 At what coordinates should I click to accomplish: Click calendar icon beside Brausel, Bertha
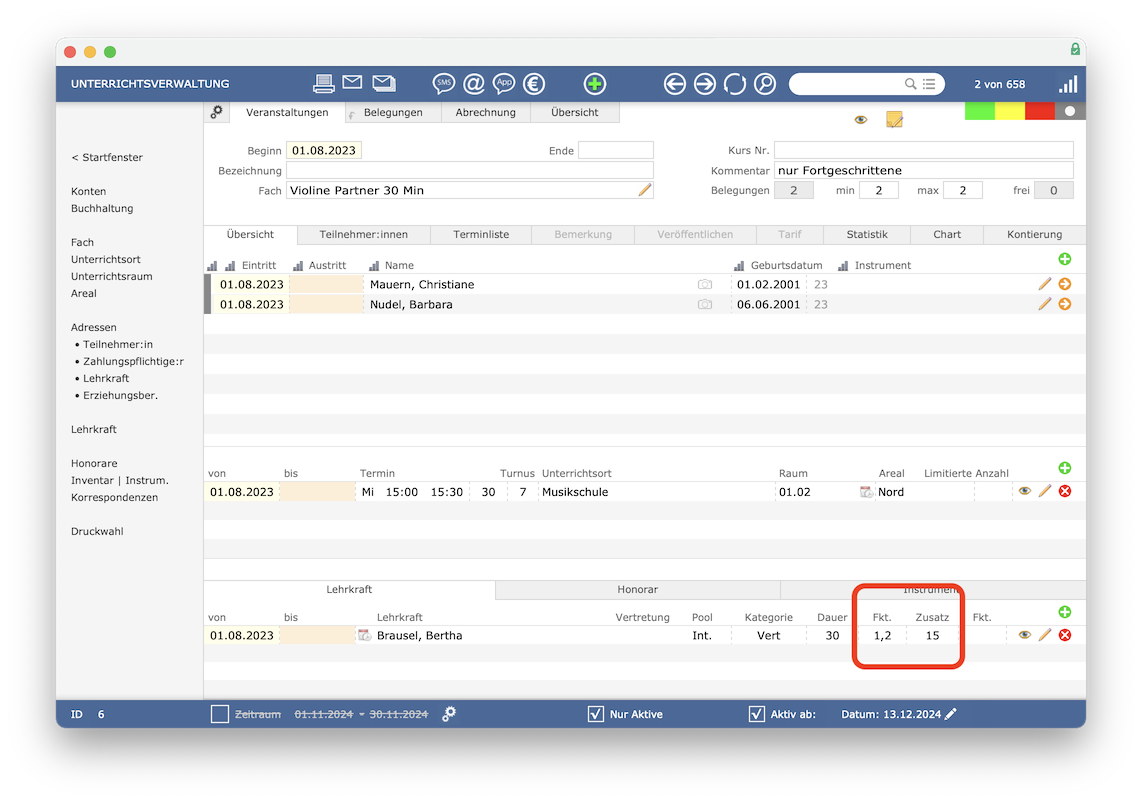(365, 635)
